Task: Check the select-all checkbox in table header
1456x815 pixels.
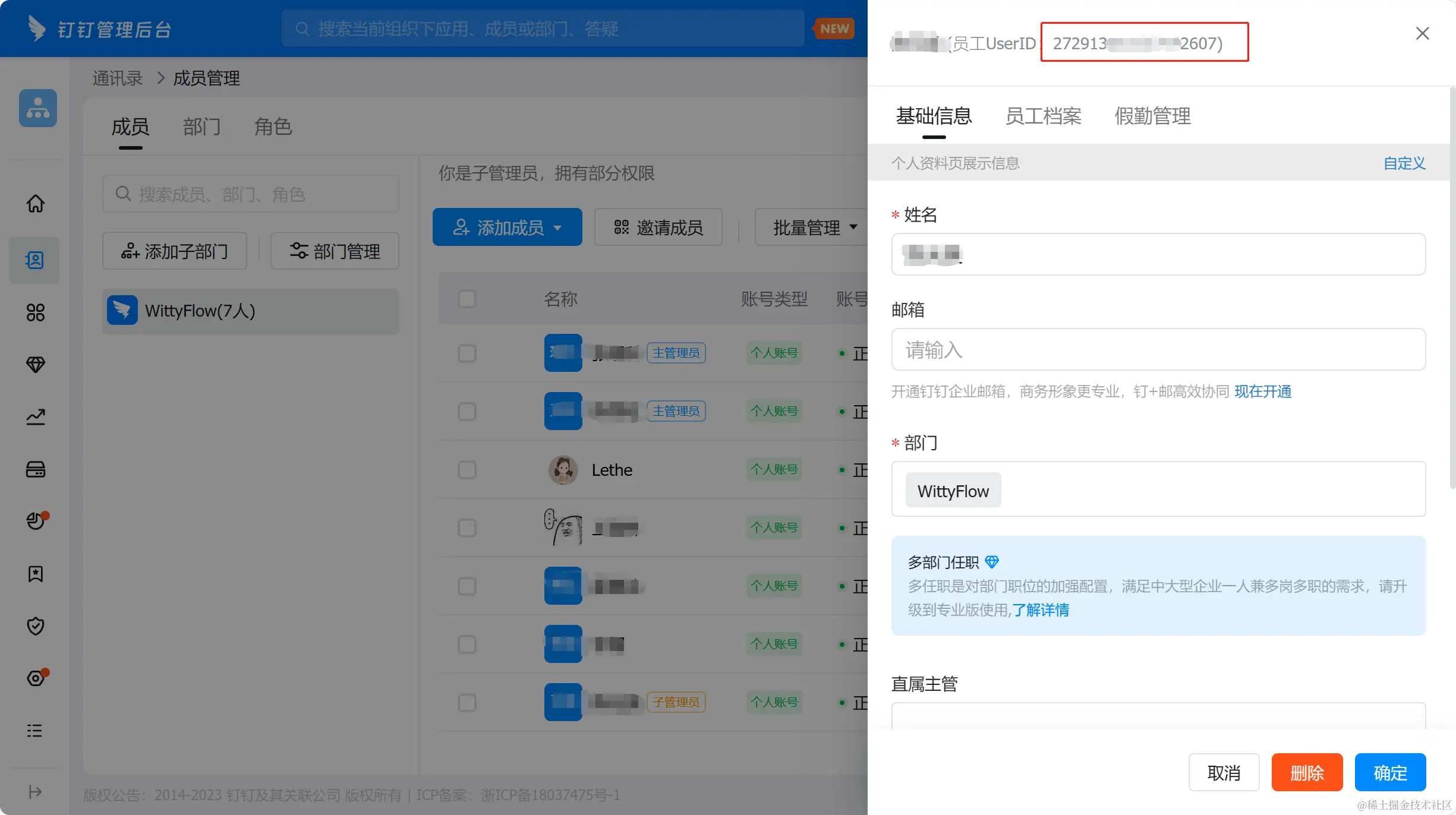Action: tap(467, 299)
